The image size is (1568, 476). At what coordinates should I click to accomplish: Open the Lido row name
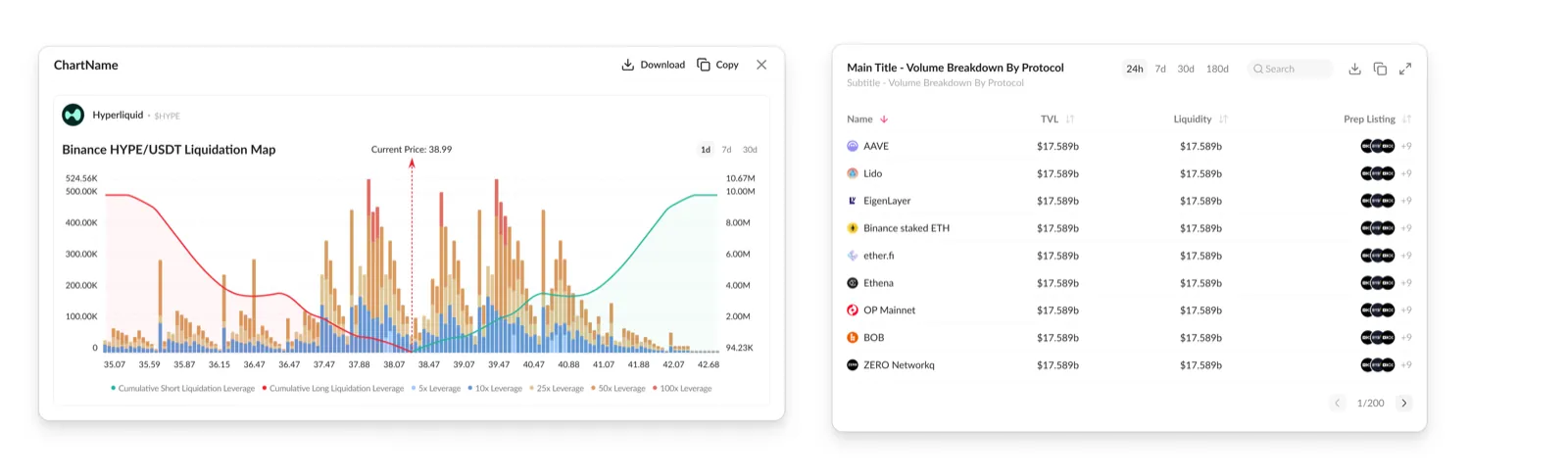coord(873,173)
